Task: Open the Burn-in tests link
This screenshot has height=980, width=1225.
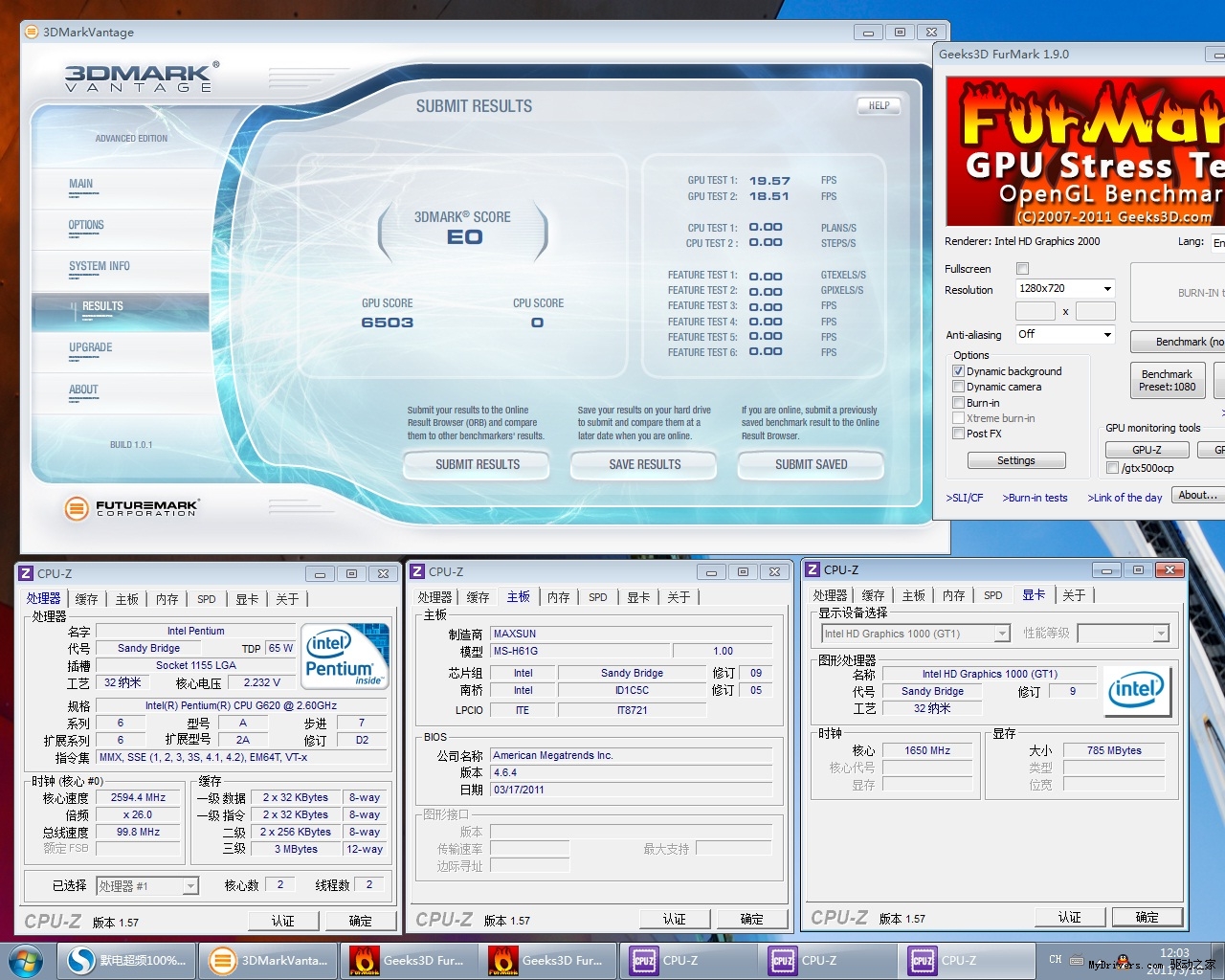Action: pyautogui.click(x=1035, y=498)
